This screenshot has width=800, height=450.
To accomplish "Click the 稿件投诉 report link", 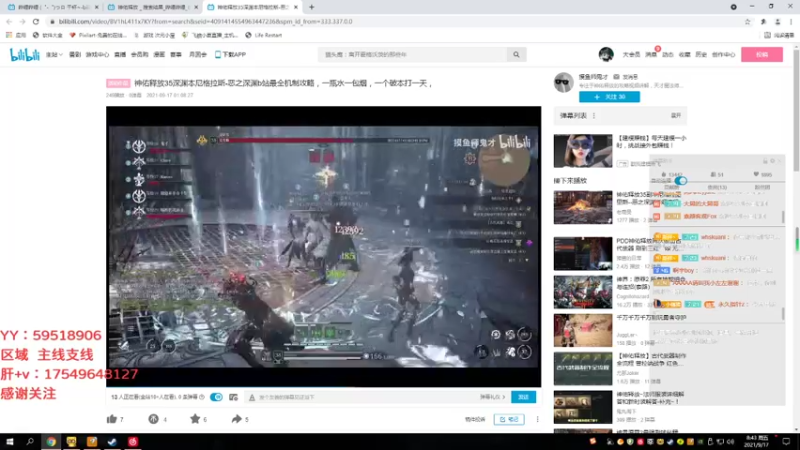I will click(x=474, y=419).
